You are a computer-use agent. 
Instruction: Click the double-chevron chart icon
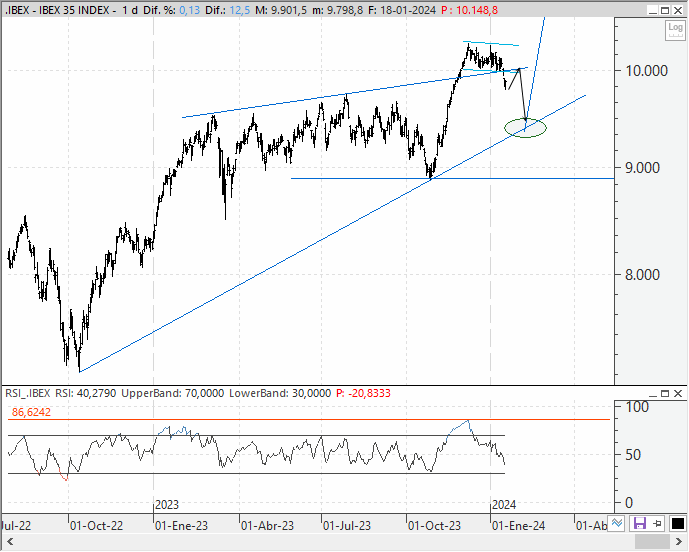point(617,523)
